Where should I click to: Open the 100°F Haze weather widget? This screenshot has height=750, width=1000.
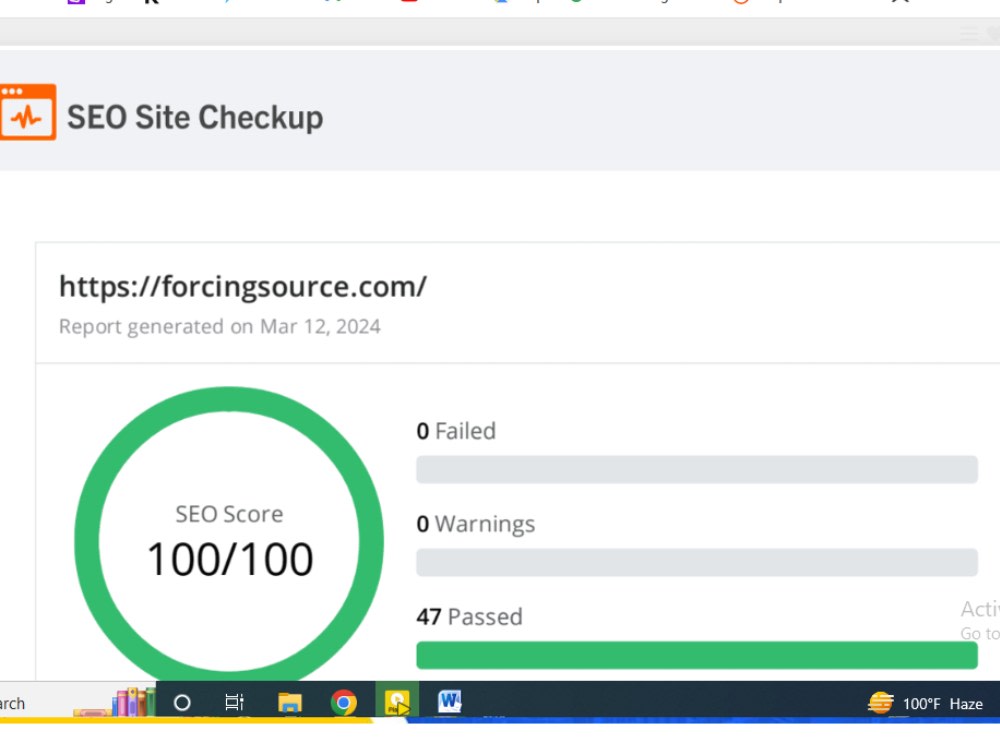pyautogui.click(x=925, y=703)
